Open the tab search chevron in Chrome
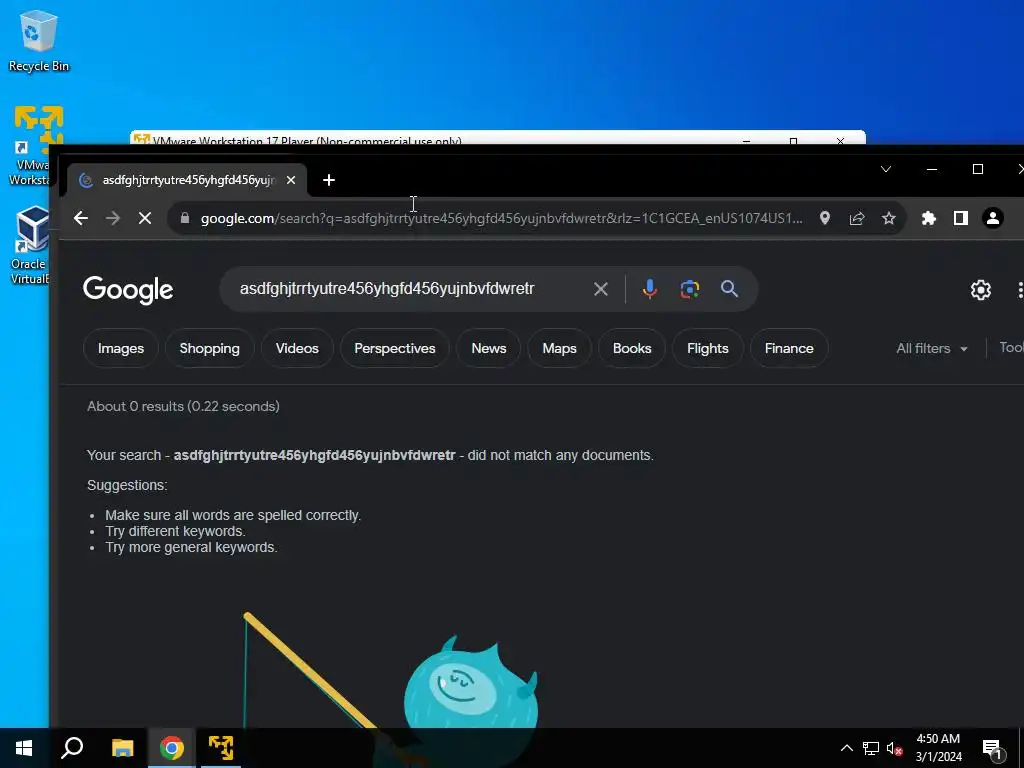The height and width of the screenshot is (768, 1024). point(886,169)
